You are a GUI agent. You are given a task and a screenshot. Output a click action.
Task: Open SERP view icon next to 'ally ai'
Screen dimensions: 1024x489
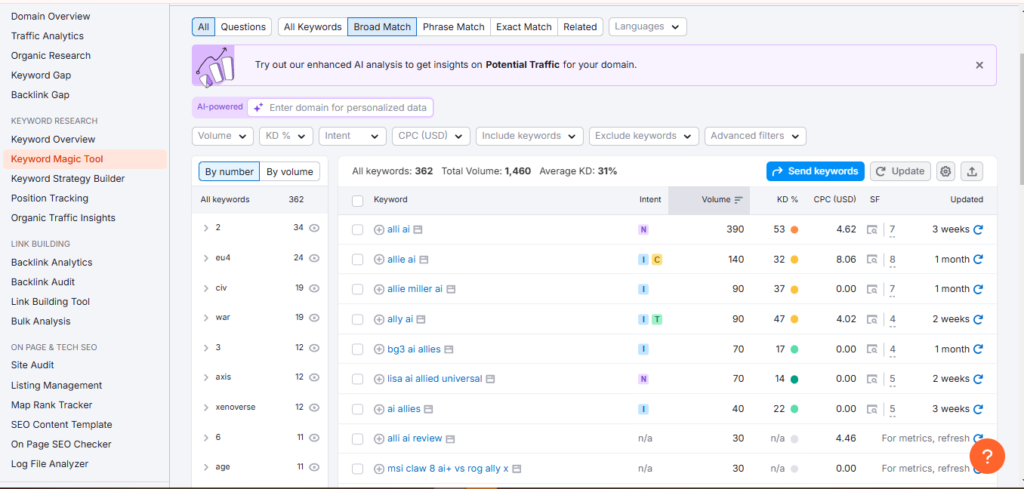click(x=421, y=319)
